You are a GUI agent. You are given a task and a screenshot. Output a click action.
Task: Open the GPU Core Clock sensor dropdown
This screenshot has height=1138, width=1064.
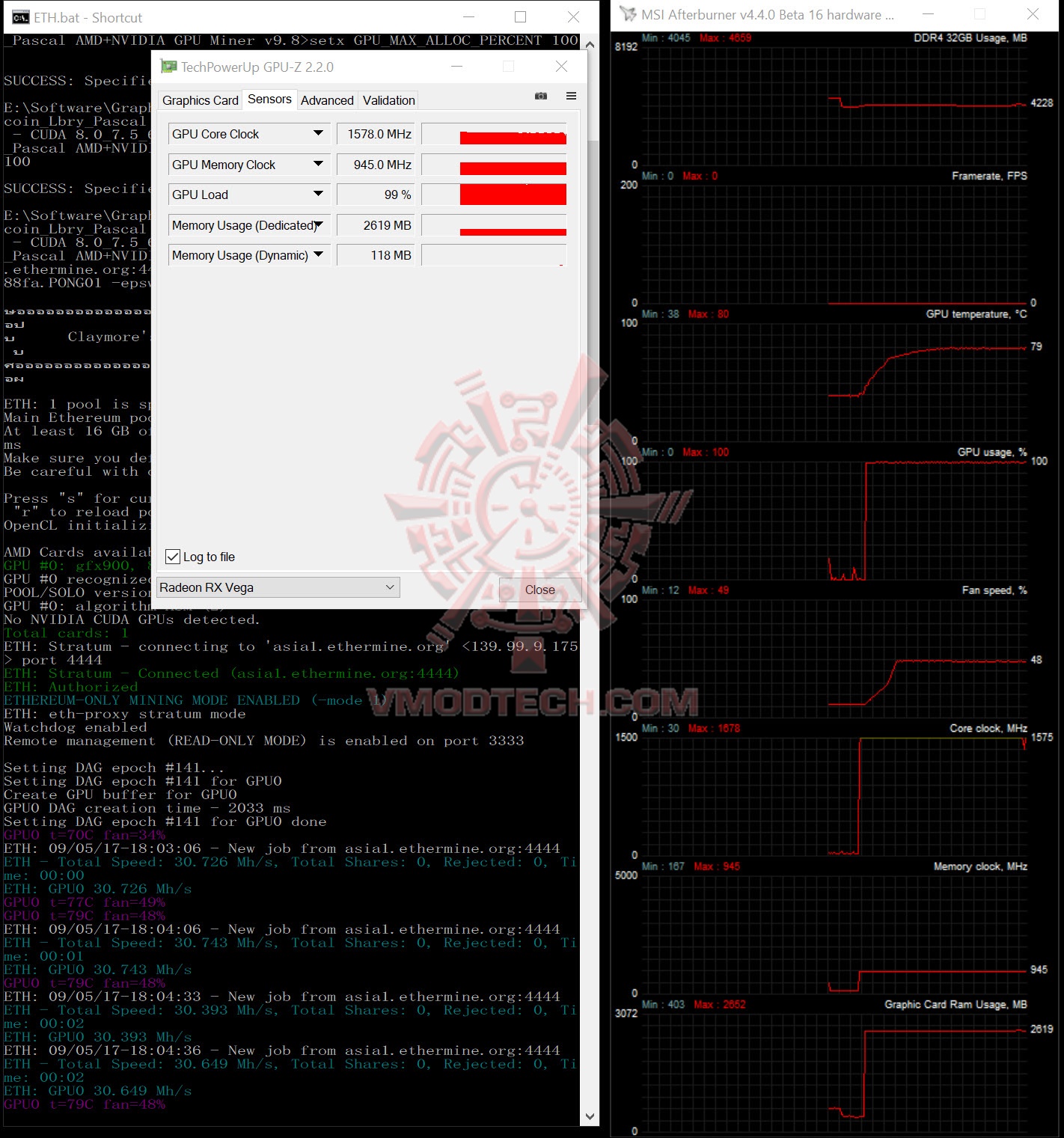318,133
